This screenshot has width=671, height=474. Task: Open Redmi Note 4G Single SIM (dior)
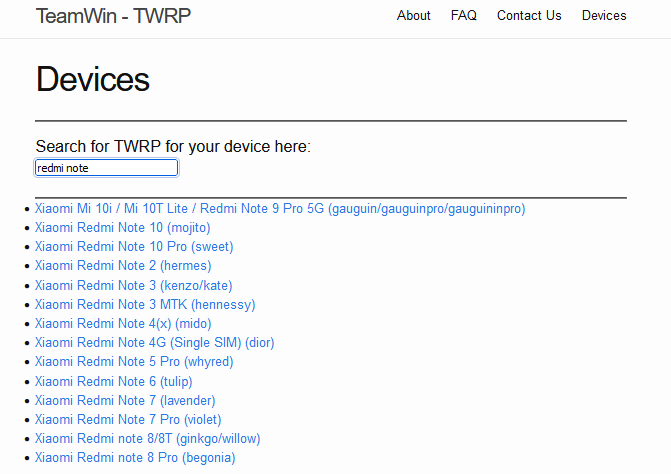[154, 343]
